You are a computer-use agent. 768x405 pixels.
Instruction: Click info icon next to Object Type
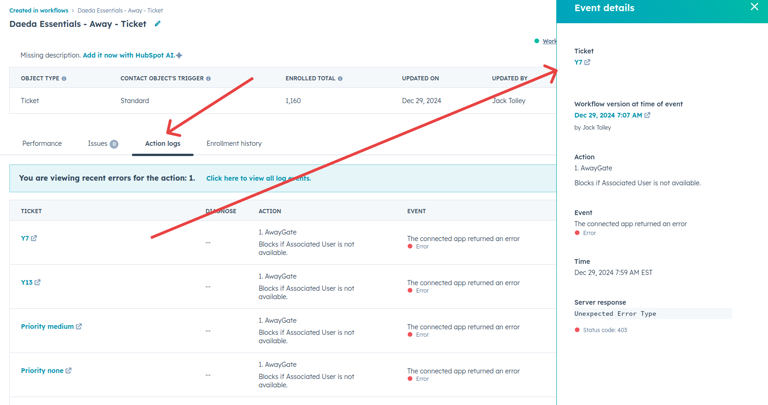click(64, 78)
